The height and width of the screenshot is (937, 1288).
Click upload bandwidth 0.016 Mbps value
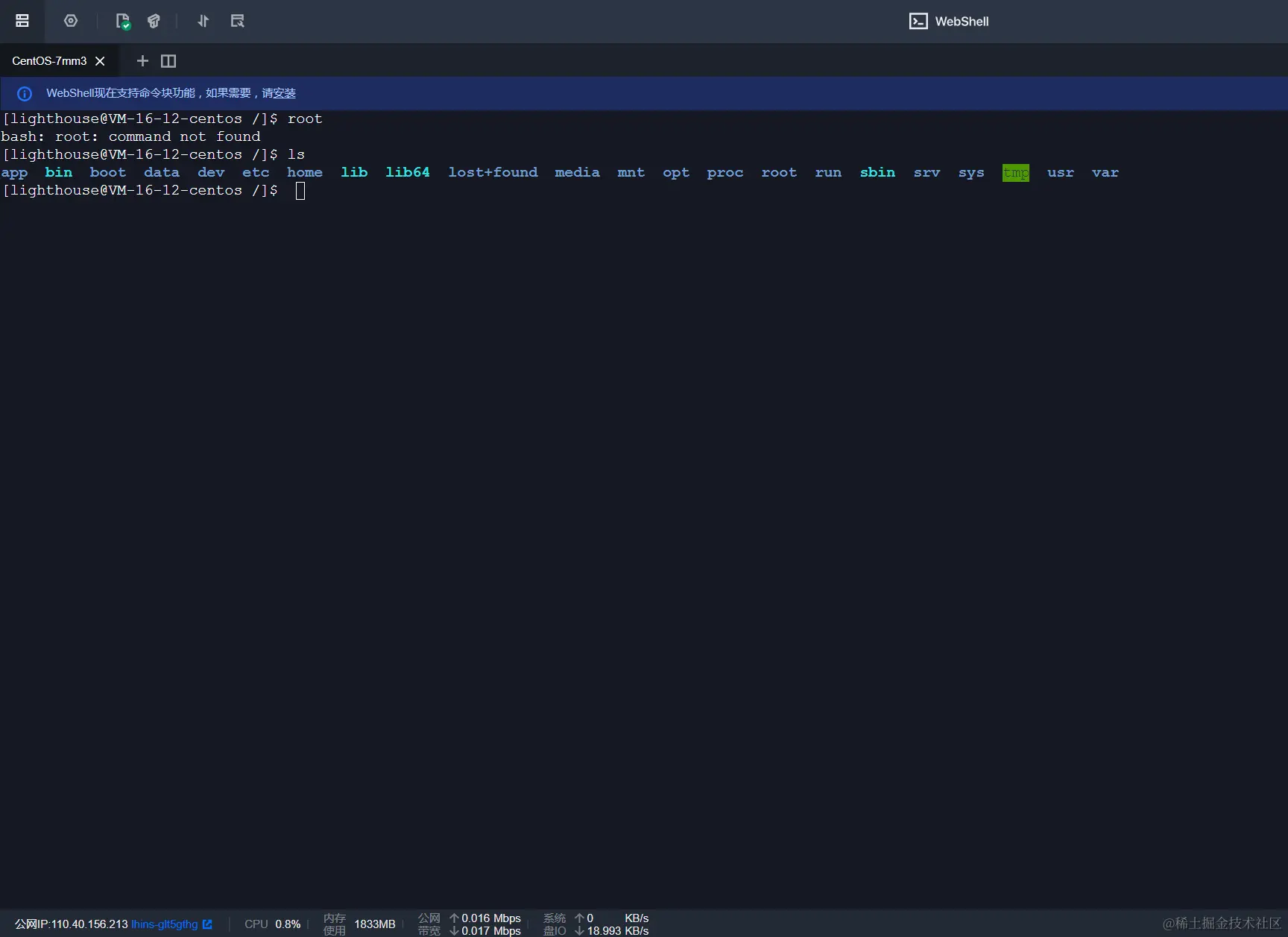490,918
